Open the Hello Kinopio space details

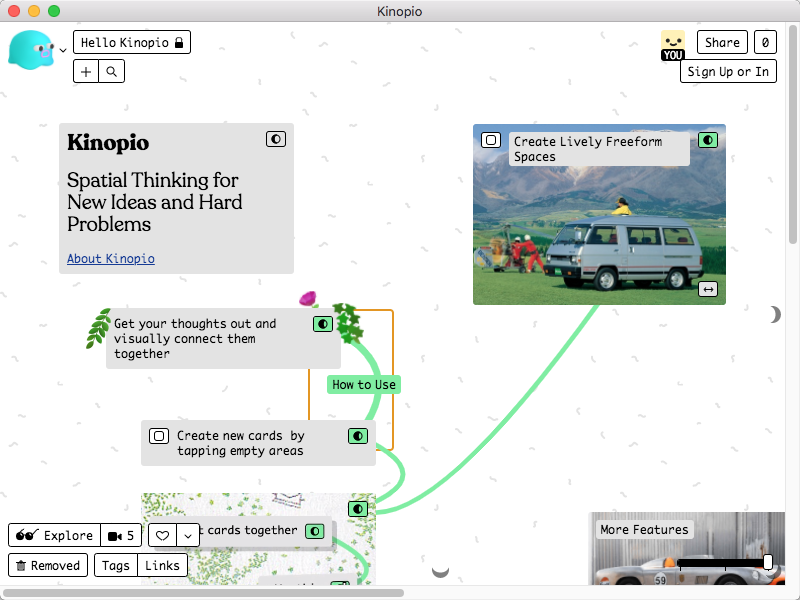[x=132, y=42]
